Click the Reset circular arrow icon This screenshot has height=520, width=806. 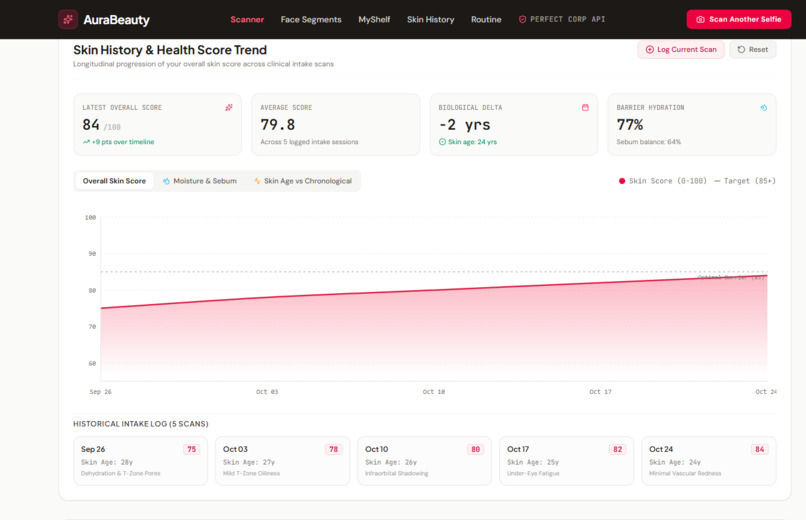(741, 49)
